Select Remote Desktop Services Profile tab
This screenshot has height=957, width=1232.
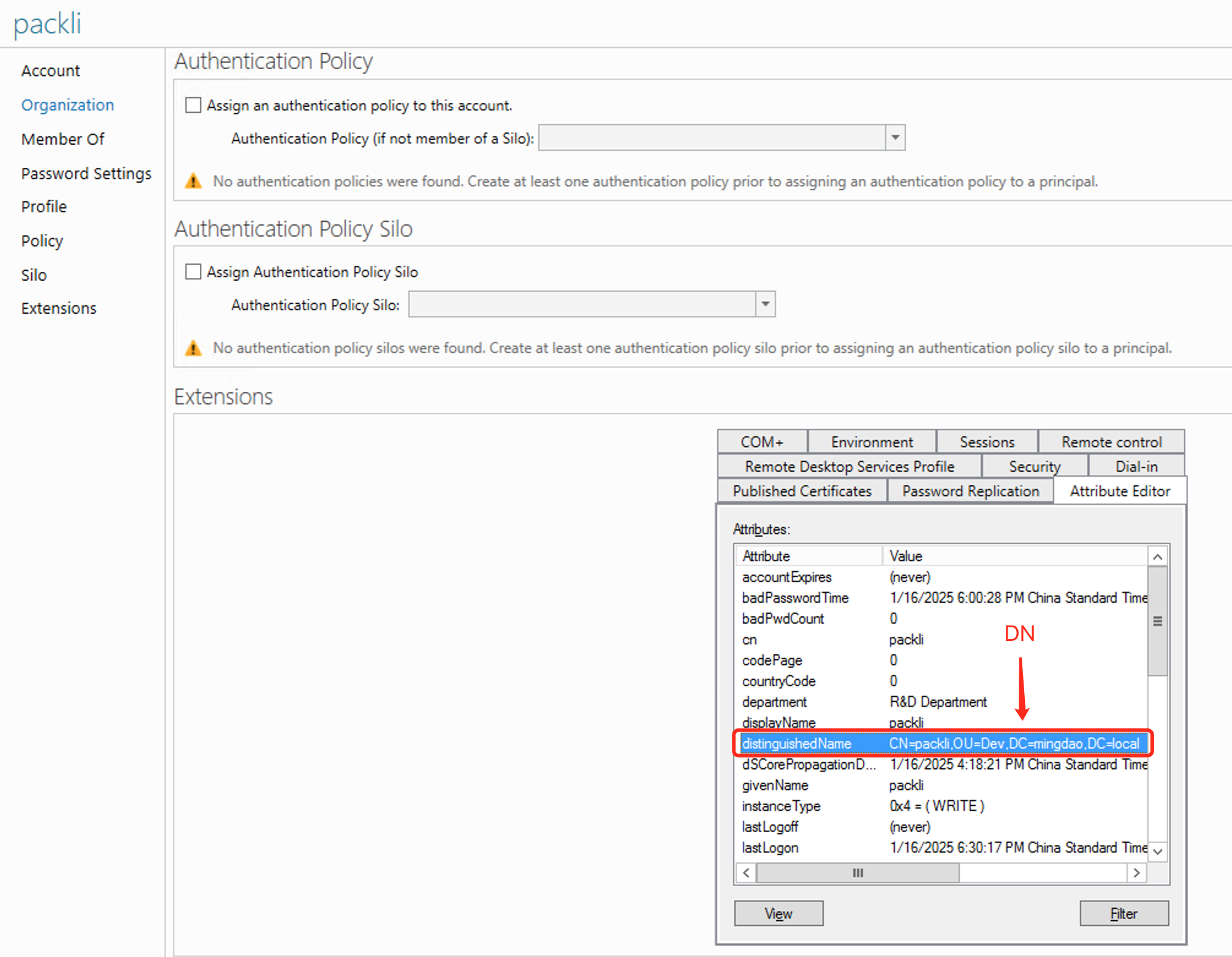850,466
